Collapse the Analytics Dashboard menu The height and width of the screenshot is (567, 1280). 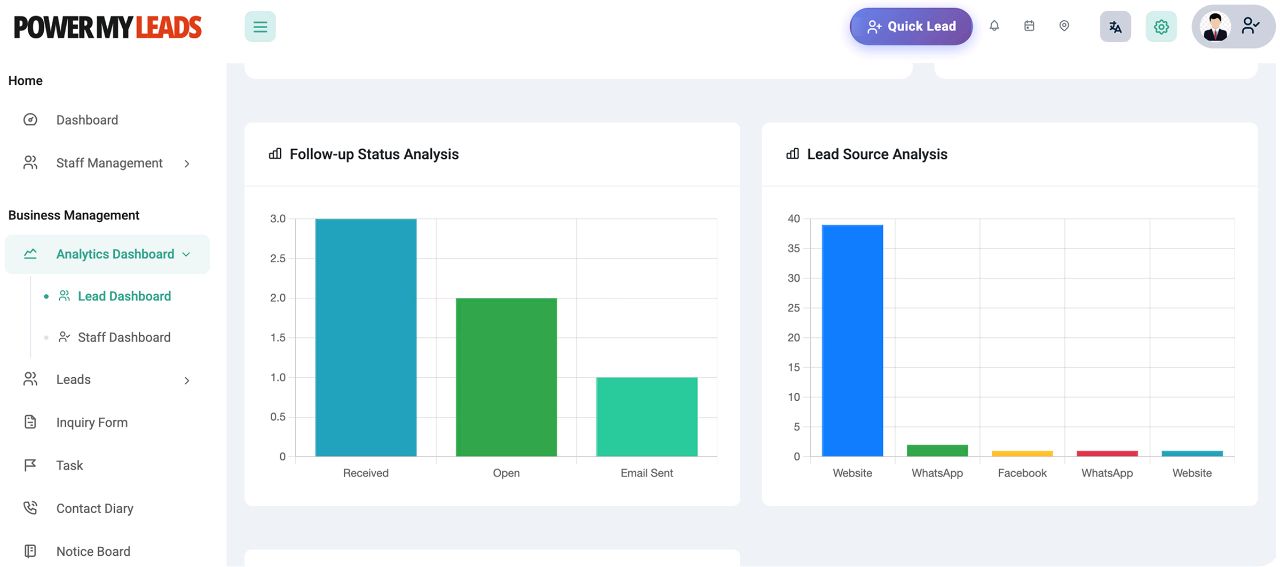[186, 255]
